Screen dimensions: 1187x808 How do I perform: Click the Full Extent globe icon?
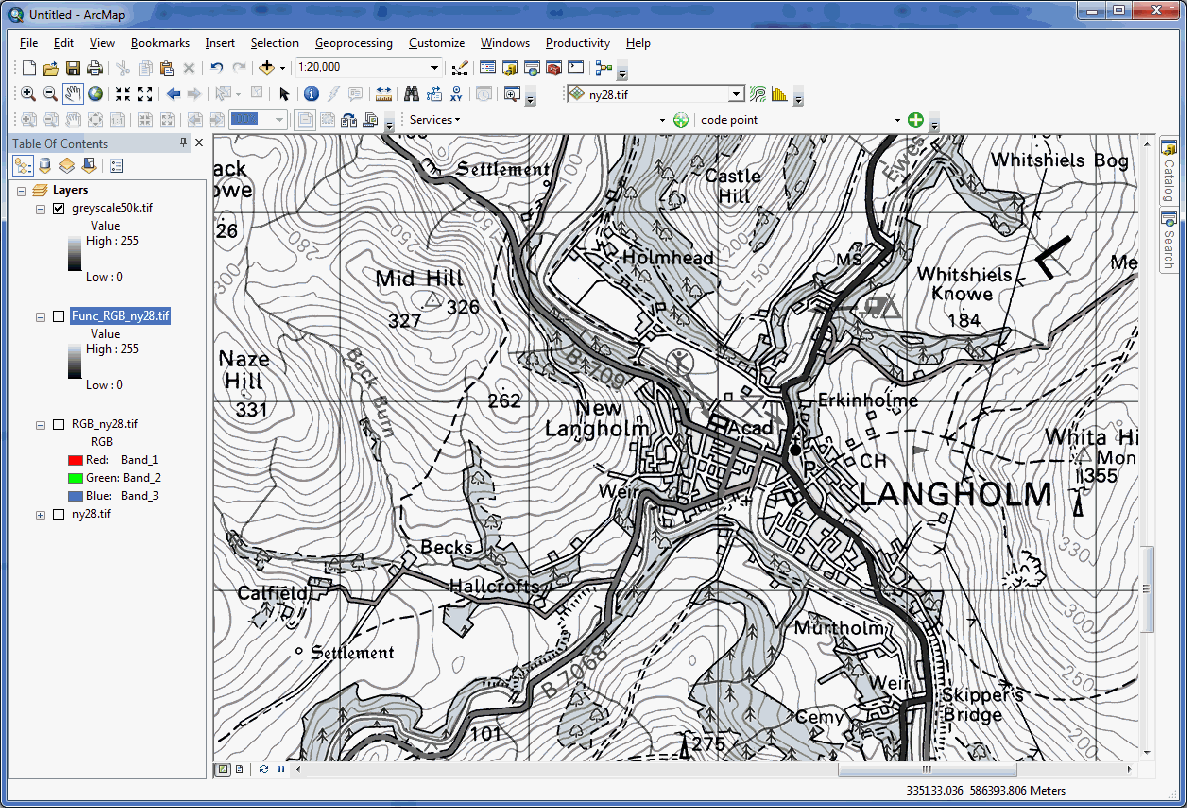tap(96, 94)
